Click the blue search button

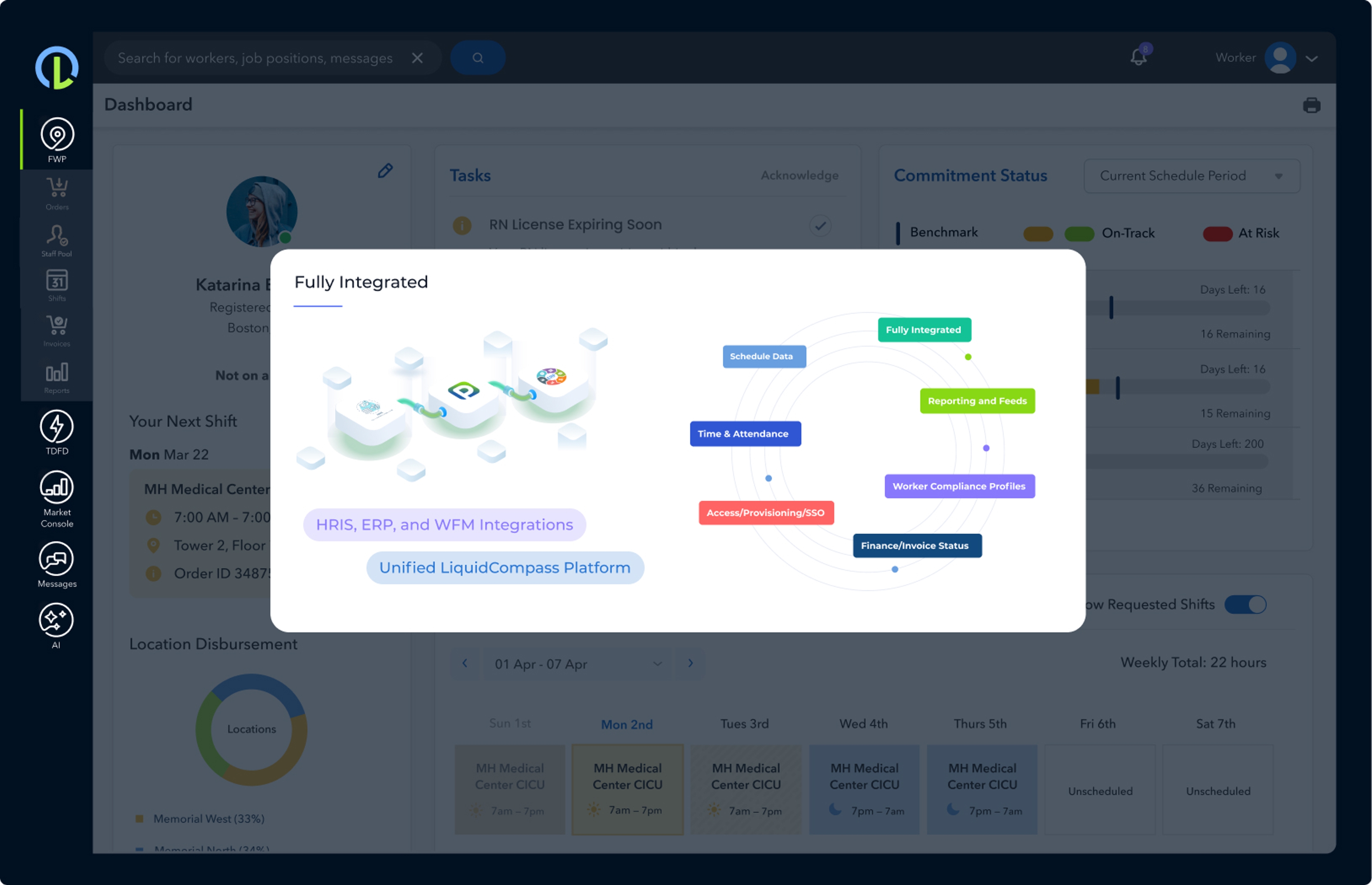478,58
